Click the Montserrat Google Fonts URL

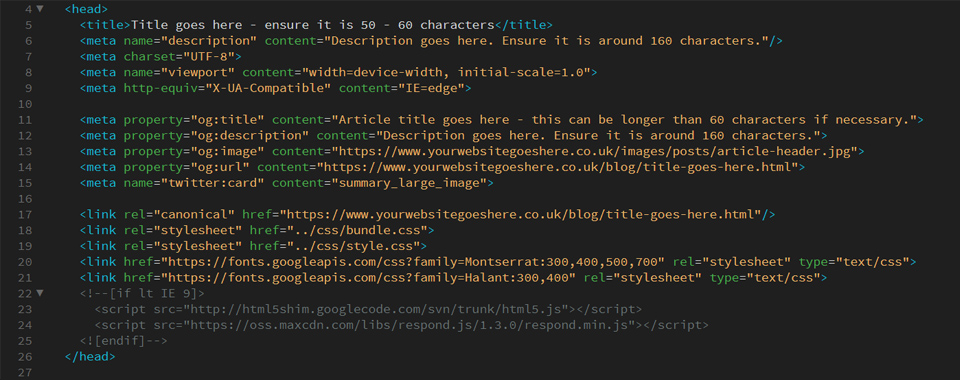[410, 262]
